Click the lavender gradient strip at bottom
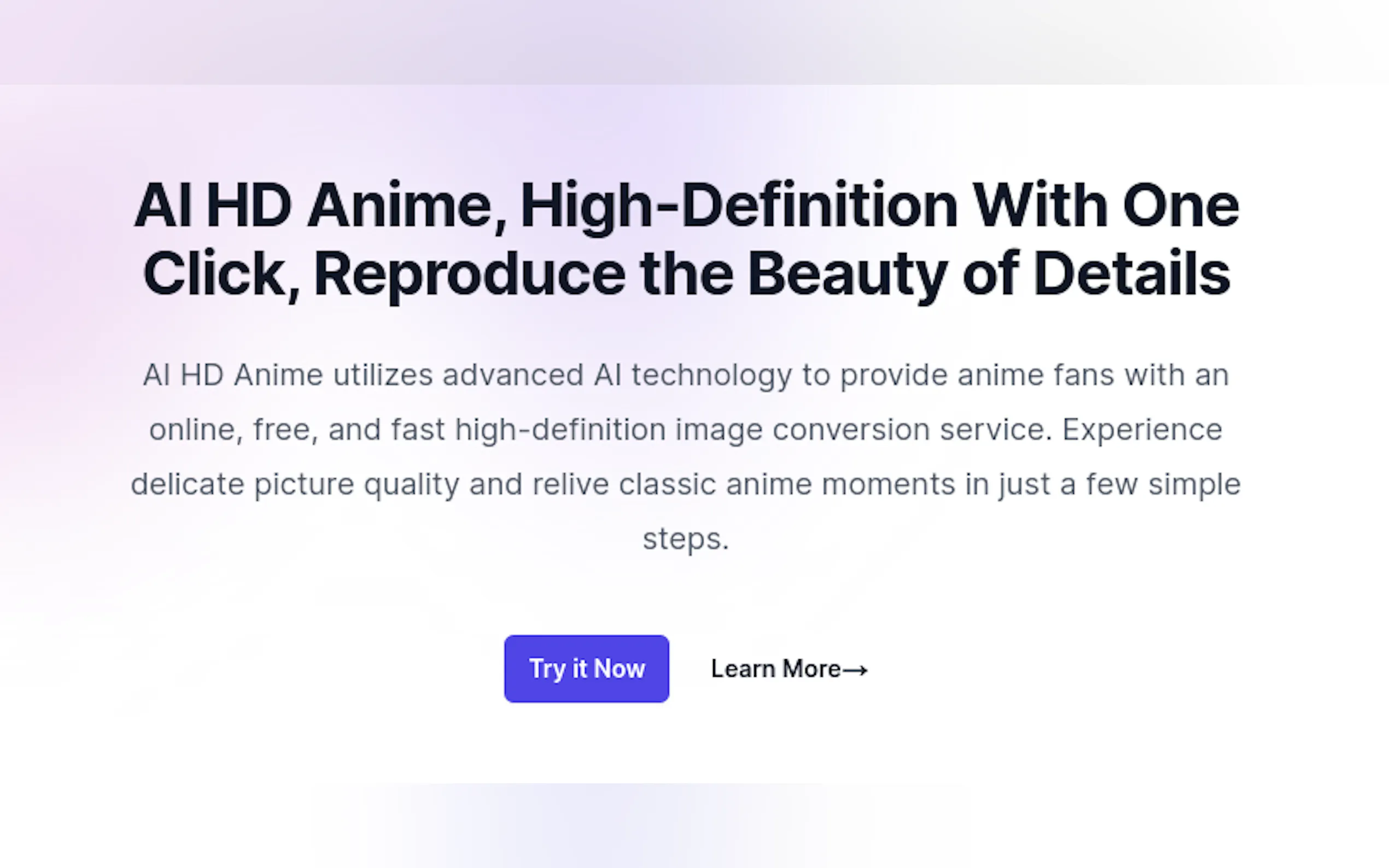1389x868 pixels. (x=603, y=826)
